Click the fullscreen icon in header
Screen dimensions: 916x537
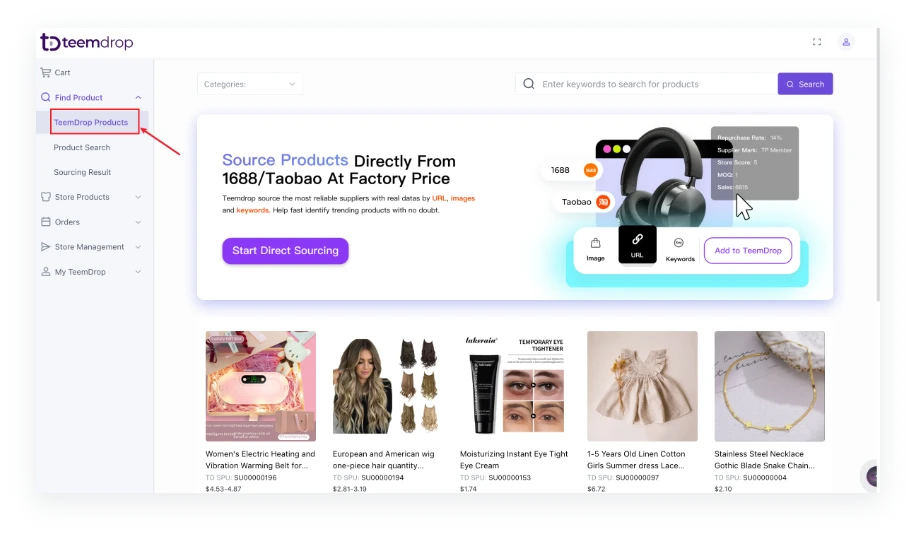pyautogui.click(x=817, y=42)
